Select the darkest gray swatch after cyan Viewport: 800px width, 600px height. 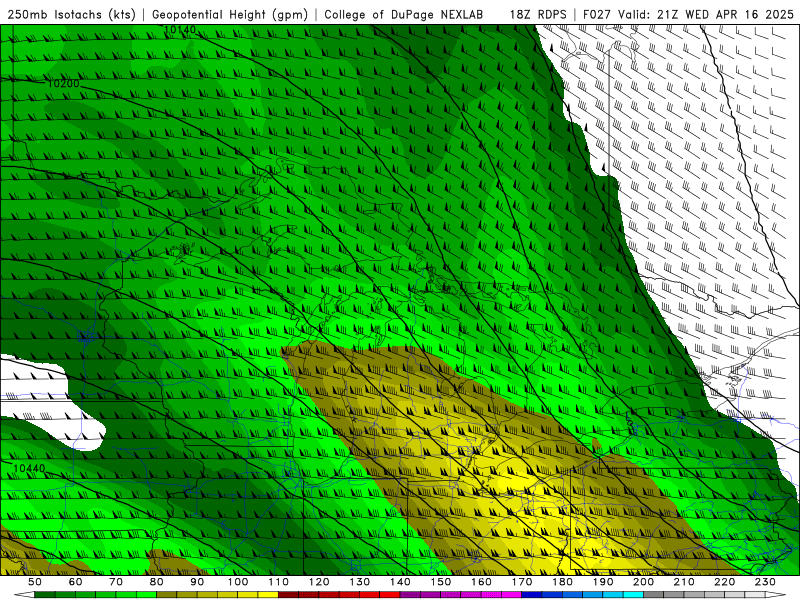(653, 594)
